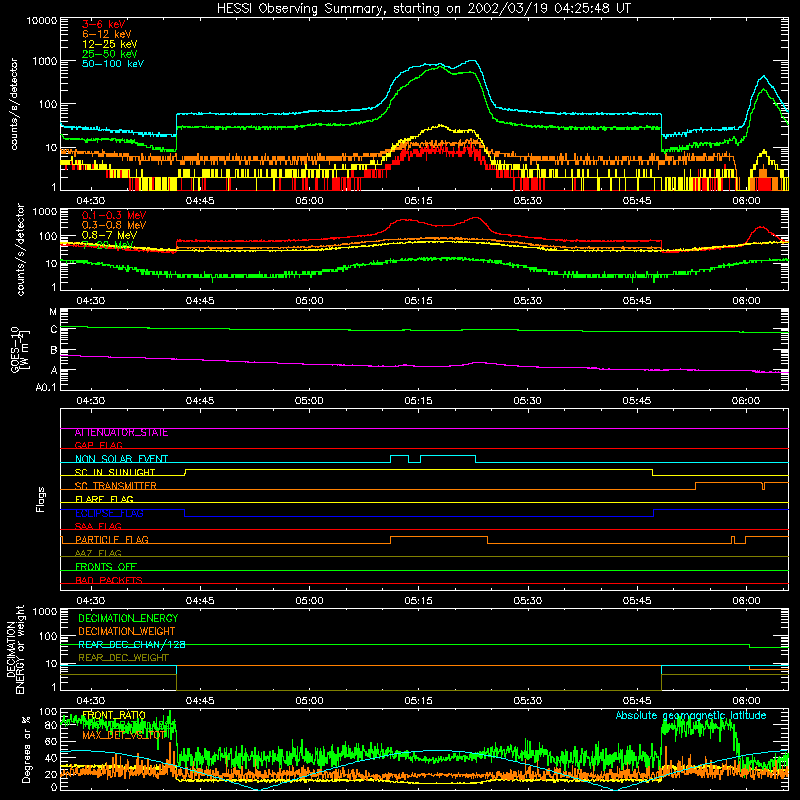This screenshot has width=800, height=800.
Task: Click 05:45 tick under the keV count-rate panel
Action: point(637,201)
